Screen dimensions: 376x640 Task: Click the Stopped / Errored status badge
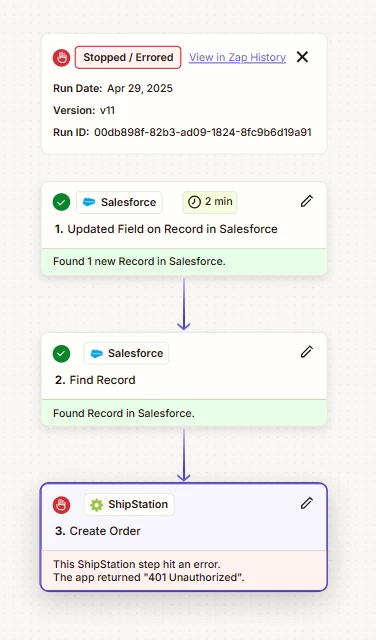[x=128, y=58]
